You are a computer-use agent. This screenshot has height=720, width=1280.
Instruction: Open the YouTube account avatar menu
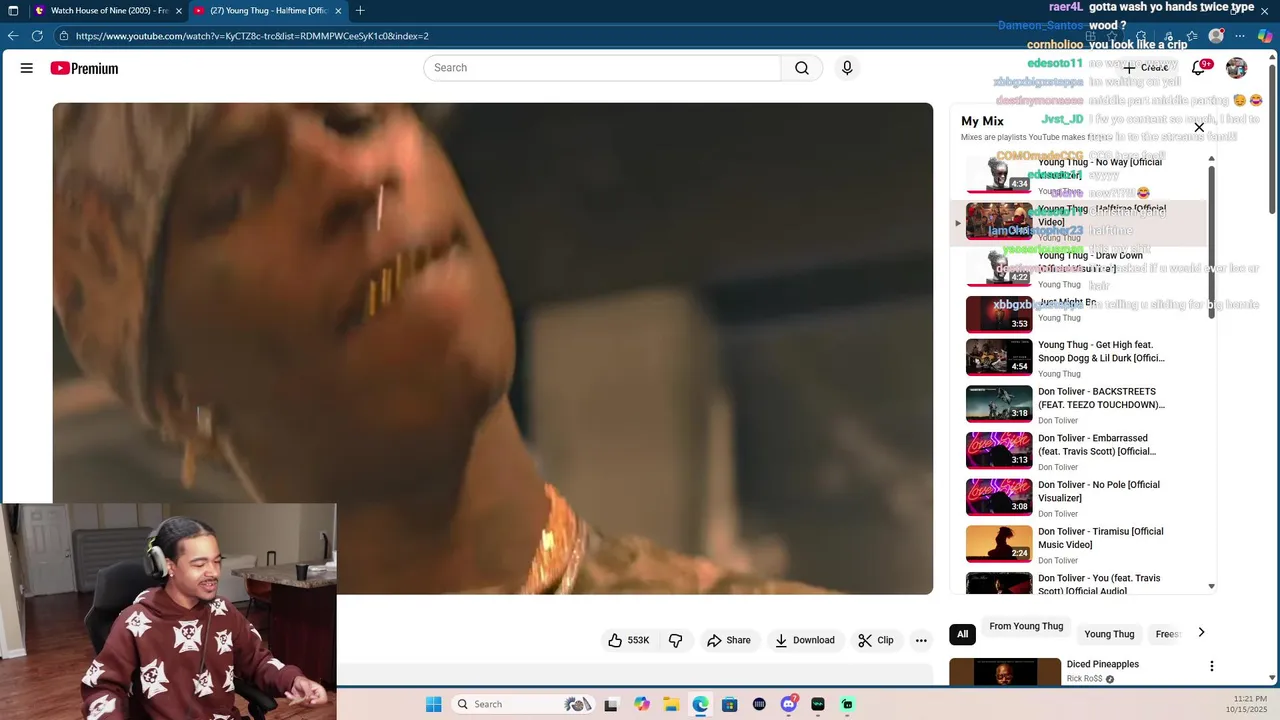coord(1237,68)
